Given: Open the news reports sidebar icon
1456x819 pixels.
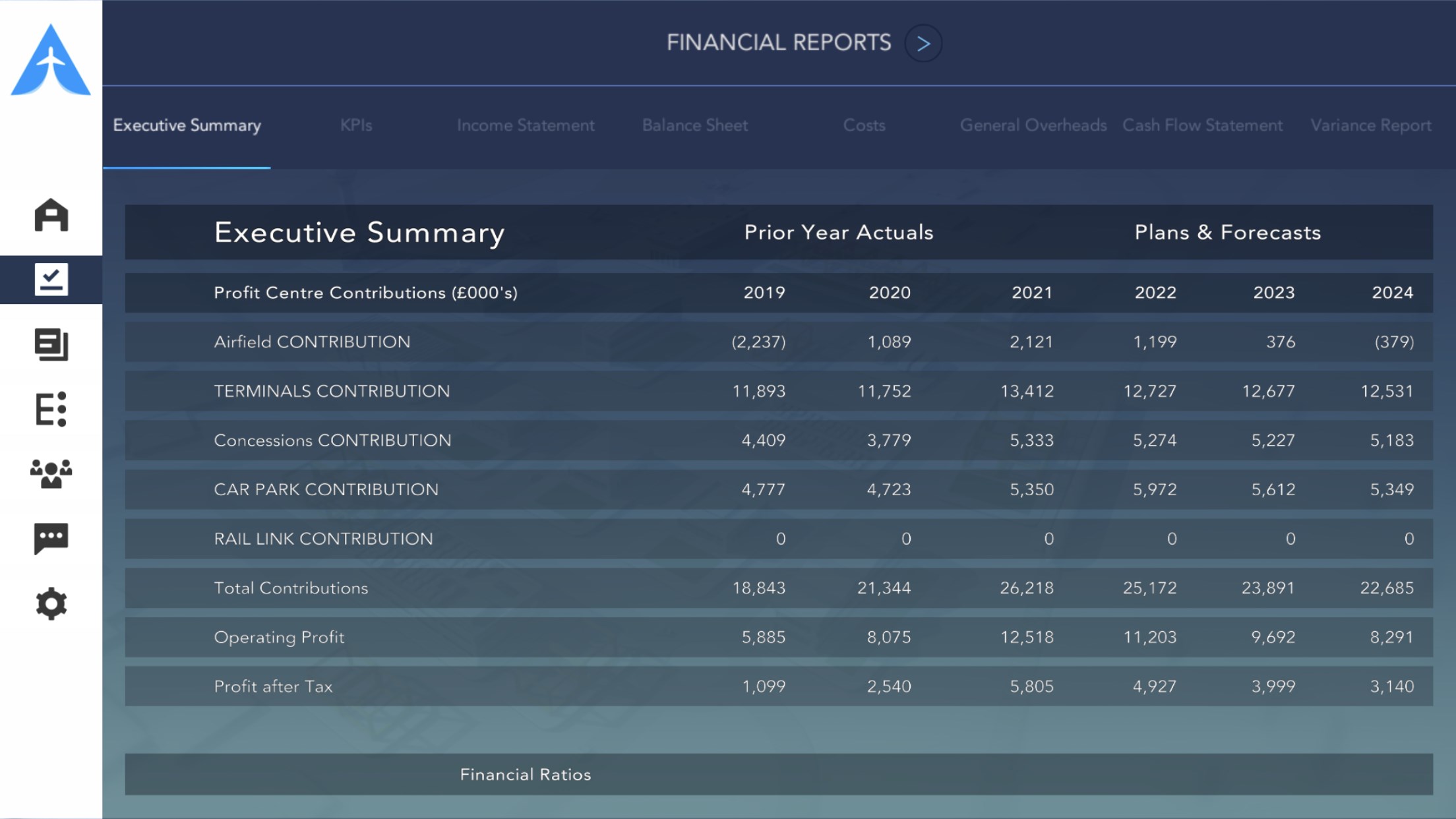Looking at the screenshot, I should pyautogui.click(x=51, y=344).
